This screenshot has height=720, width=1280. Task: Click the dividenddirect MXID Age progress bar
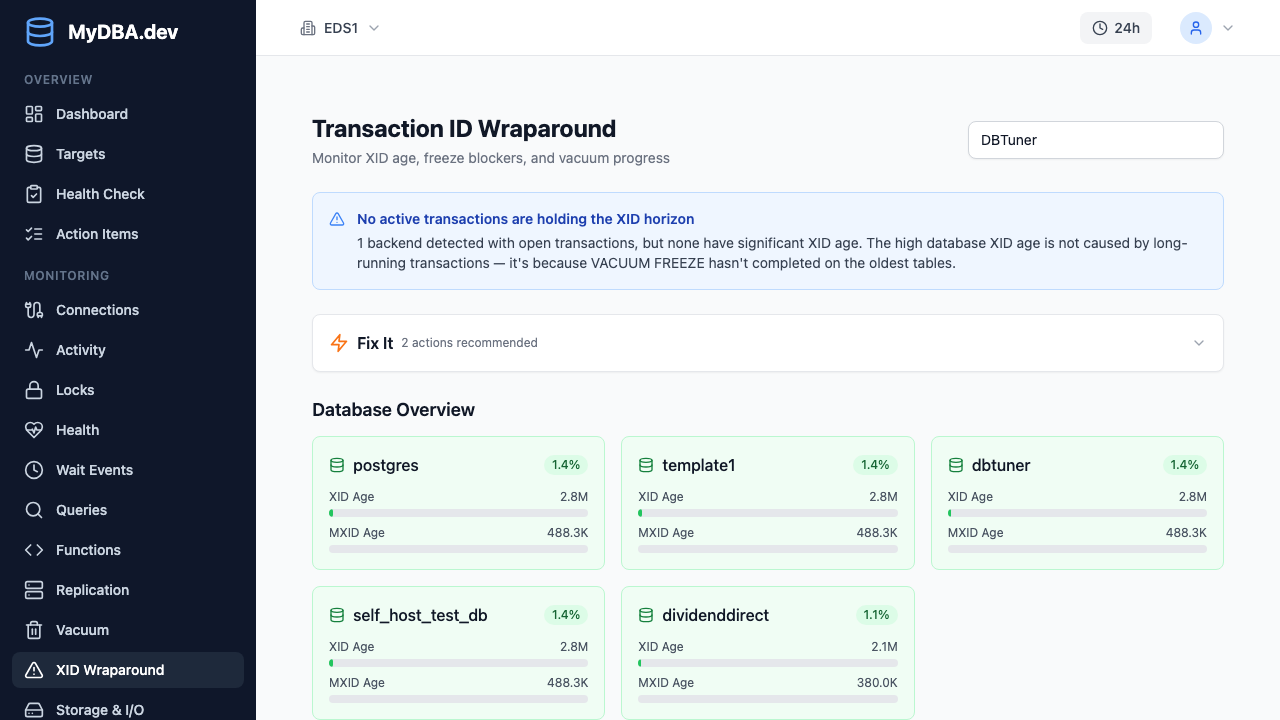tap(768, 699)
